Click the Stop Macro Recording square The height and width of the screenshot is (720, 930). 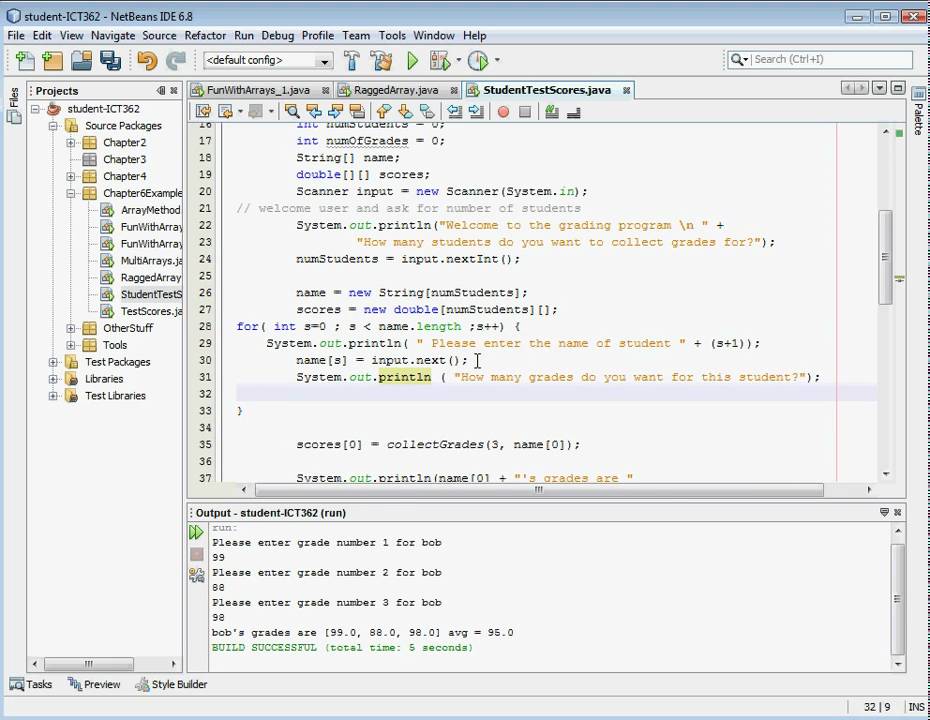(524, 111)
